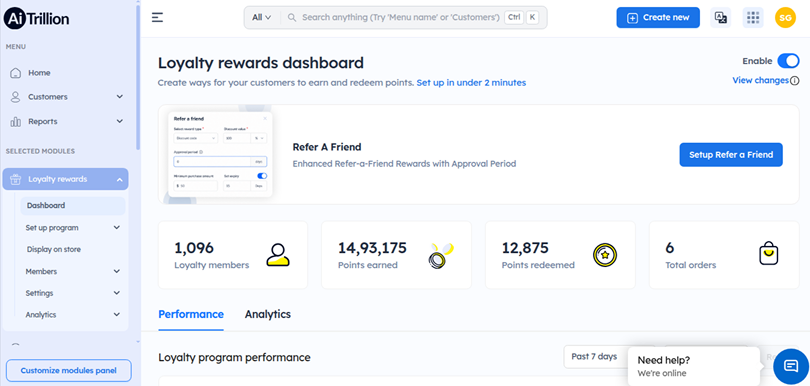Select Dashboard in the sidebar

click(x=73, y=206)
